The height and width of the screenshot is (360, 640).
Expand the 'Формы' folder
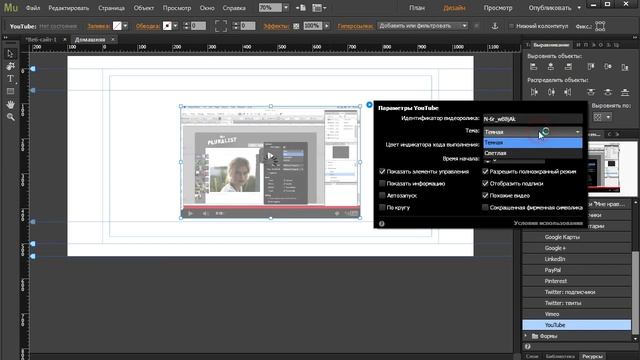(x=526, y=336)
